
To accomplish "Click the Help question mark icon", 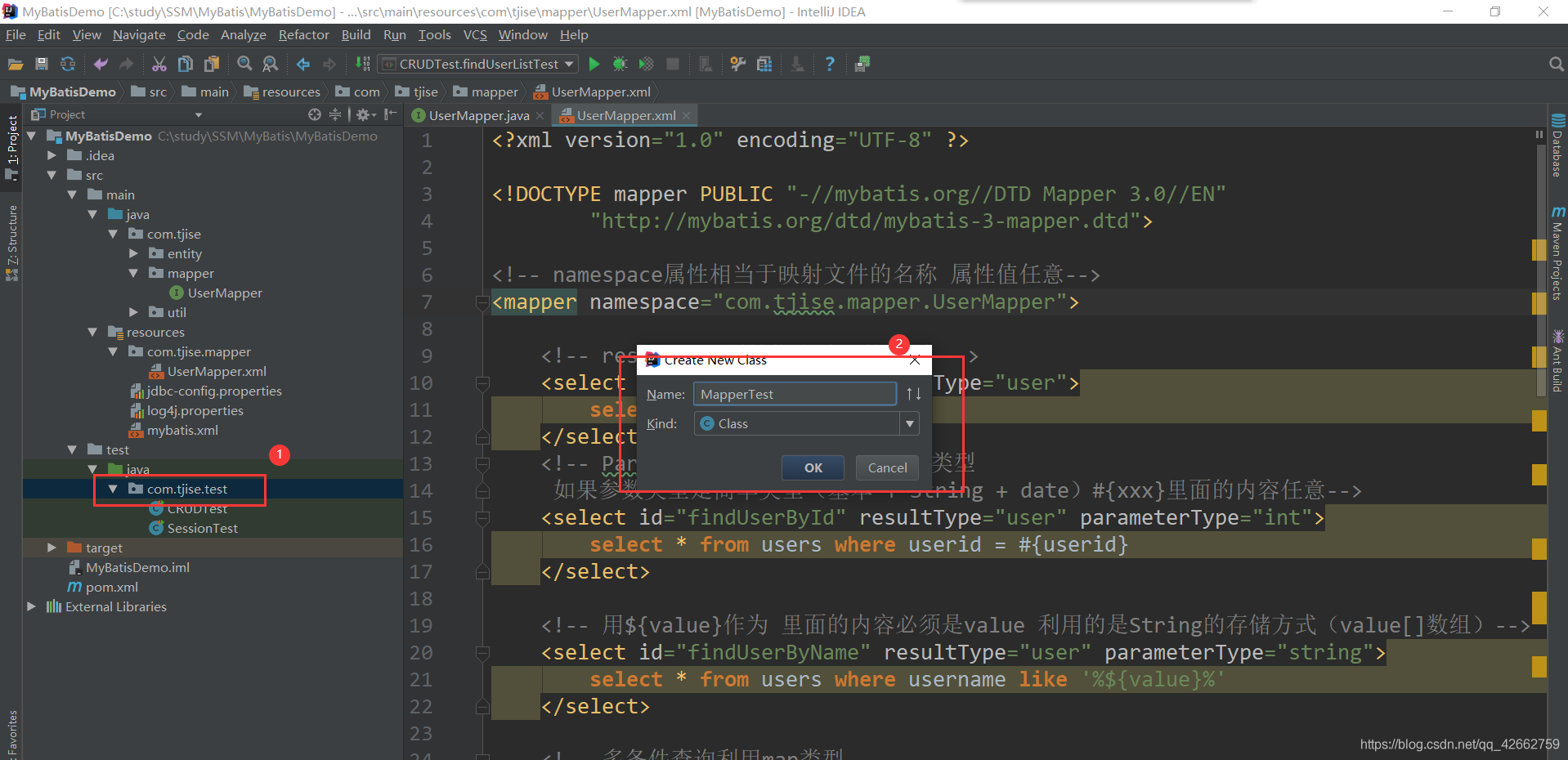I will (x=830, y=64).
